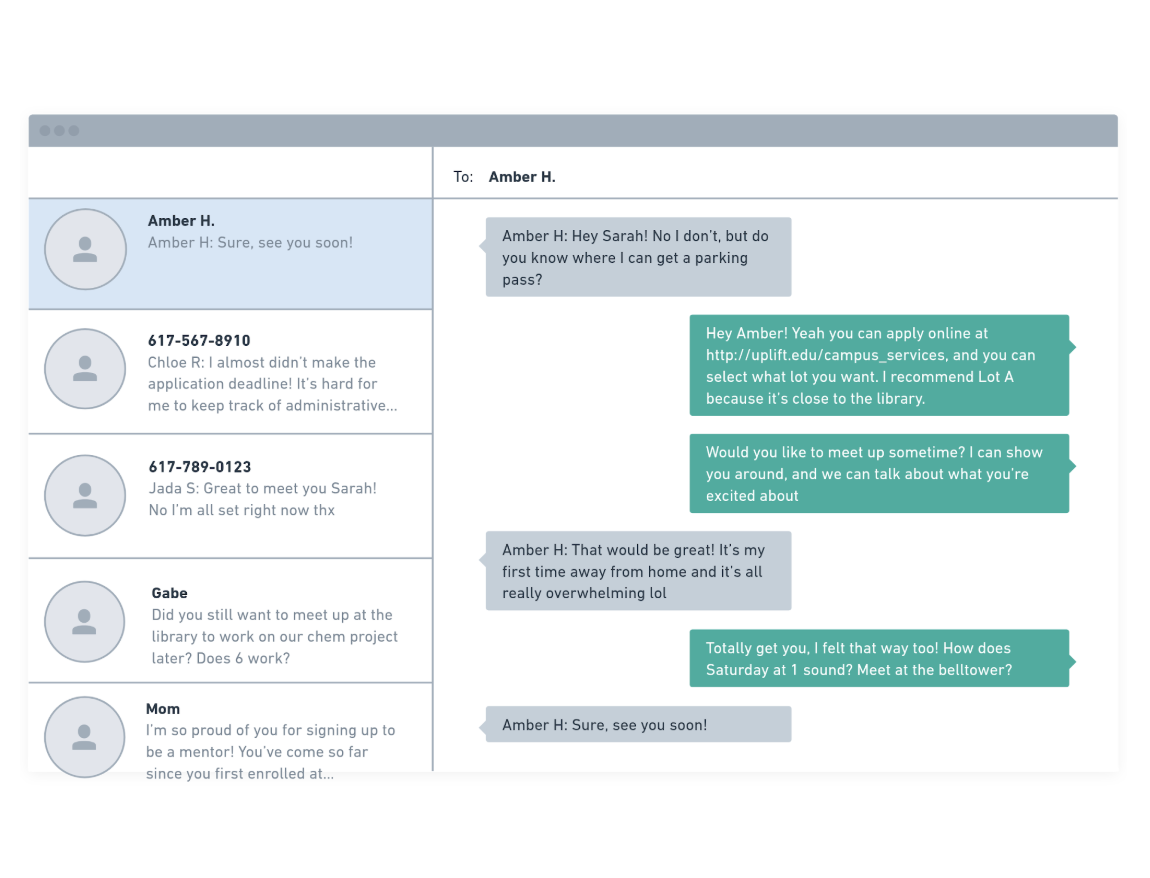The width and height of the screenshot is (1150, 878).
Task: Click the third window control dot
Action: (x=73, y=131)
